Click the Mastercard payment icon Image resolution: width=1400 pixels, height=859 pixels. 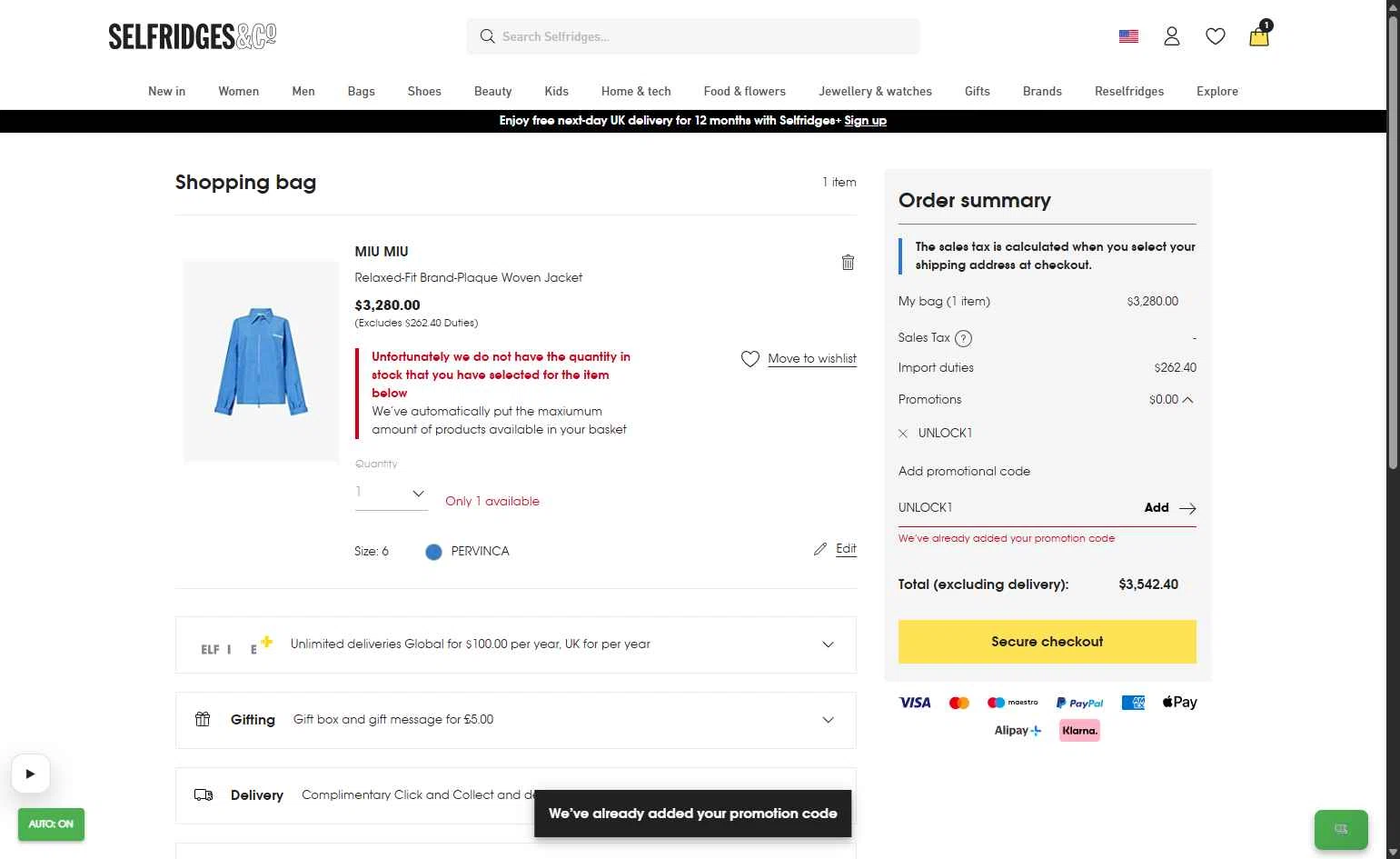(959, 703)
